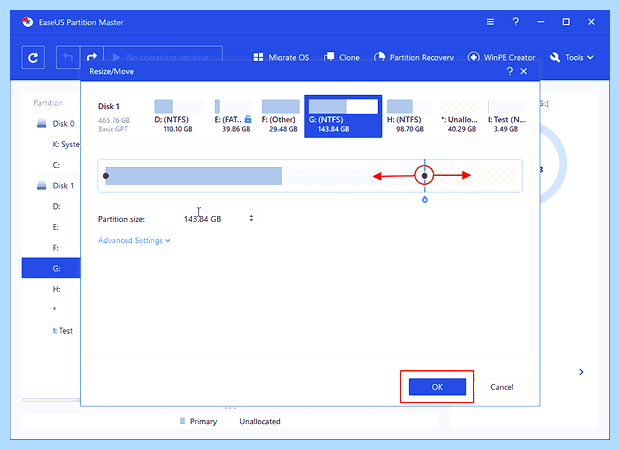This screenshot has height=450, width=620.
Task: Click the undo arrow in toolbar
Action: tap(68, 58)
